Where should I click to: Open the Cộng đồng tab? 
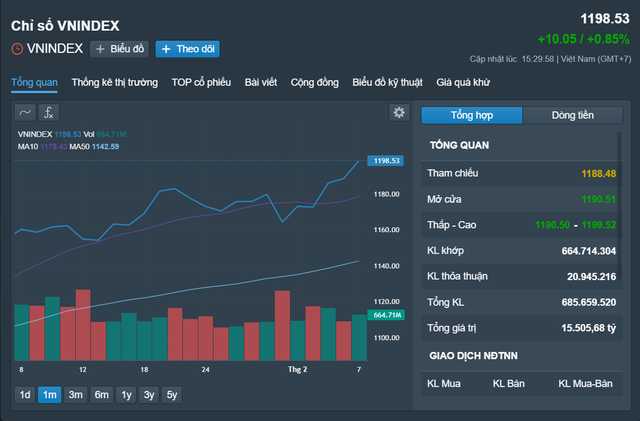pyautogui.click(x=314, y=83)
